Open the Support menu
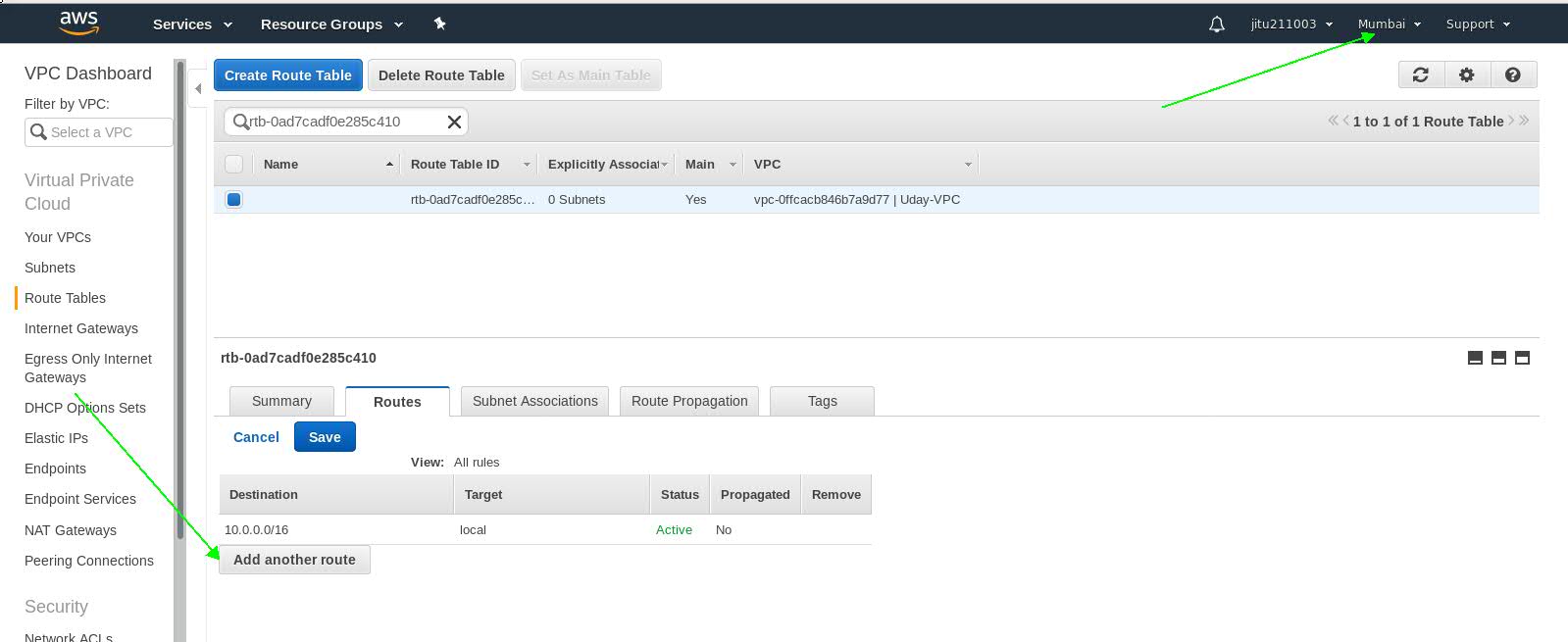Viewport: 1568px width, 642px height. click(x=1478, y=25)
